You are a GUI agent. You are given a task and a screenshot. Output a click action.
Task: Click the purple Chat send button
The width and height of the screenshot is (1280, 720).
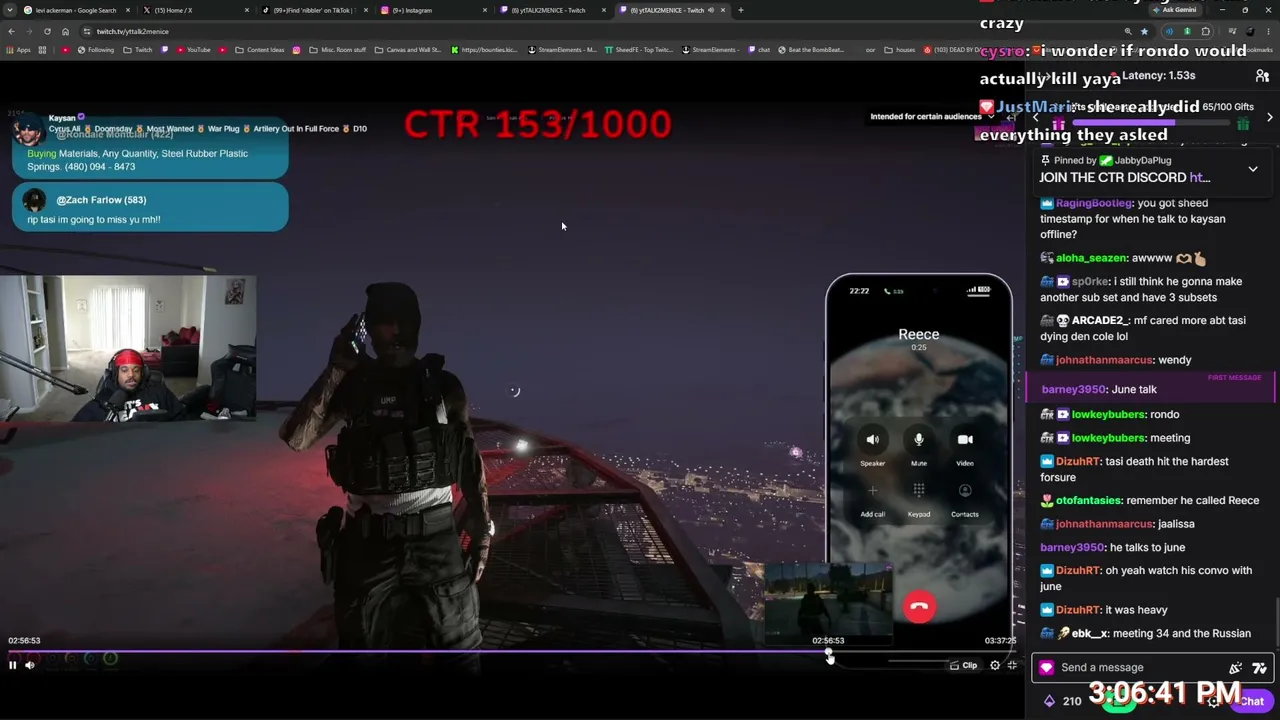(x=1252, y=701)
